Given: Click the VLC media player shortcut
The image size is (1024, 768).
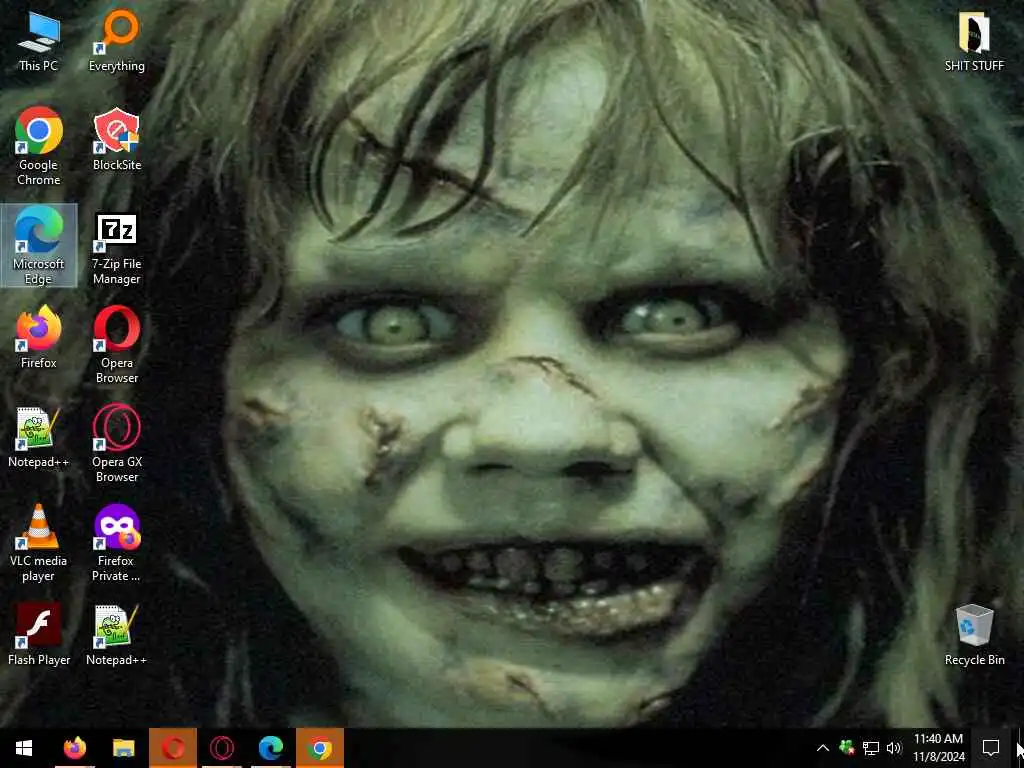Looking at the screenshot, I should coord(38,543).
